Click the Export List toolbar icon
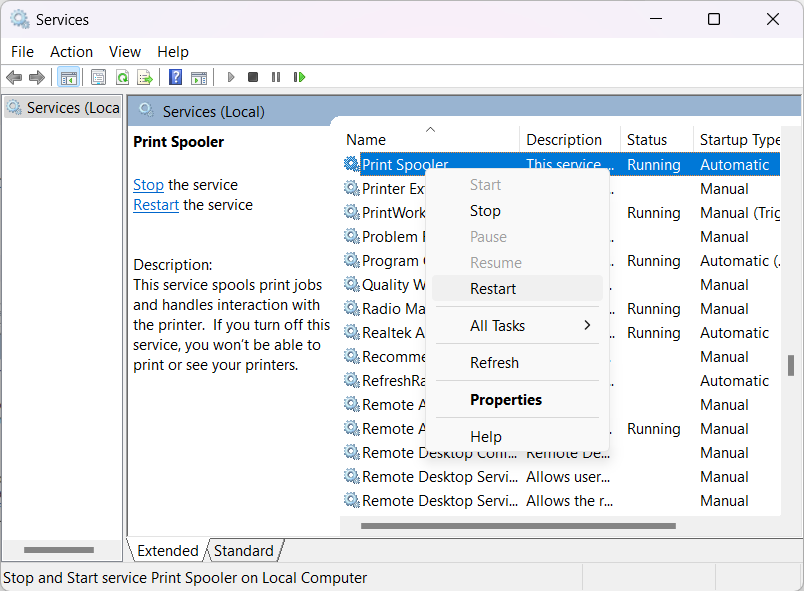Image resolution: width=804 pixels, height=591 pixels. point(146,77)
